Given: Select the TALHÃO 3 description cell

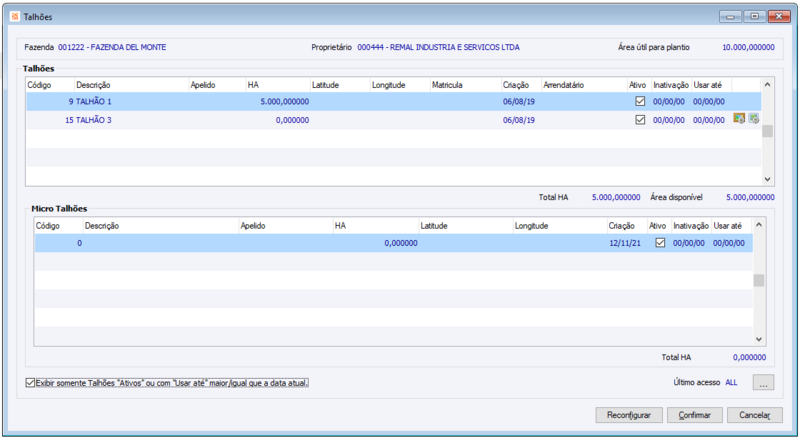Looking at the screenshot, I should click(x=93, y=120).
